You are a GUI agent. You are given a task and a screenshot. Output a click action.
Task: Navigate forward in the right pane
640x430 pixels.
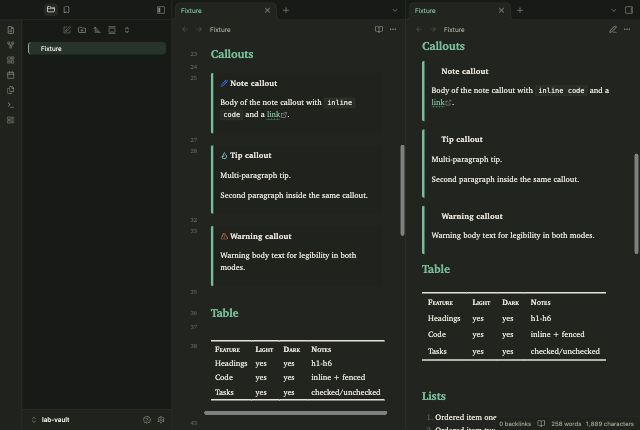(433, 29)
